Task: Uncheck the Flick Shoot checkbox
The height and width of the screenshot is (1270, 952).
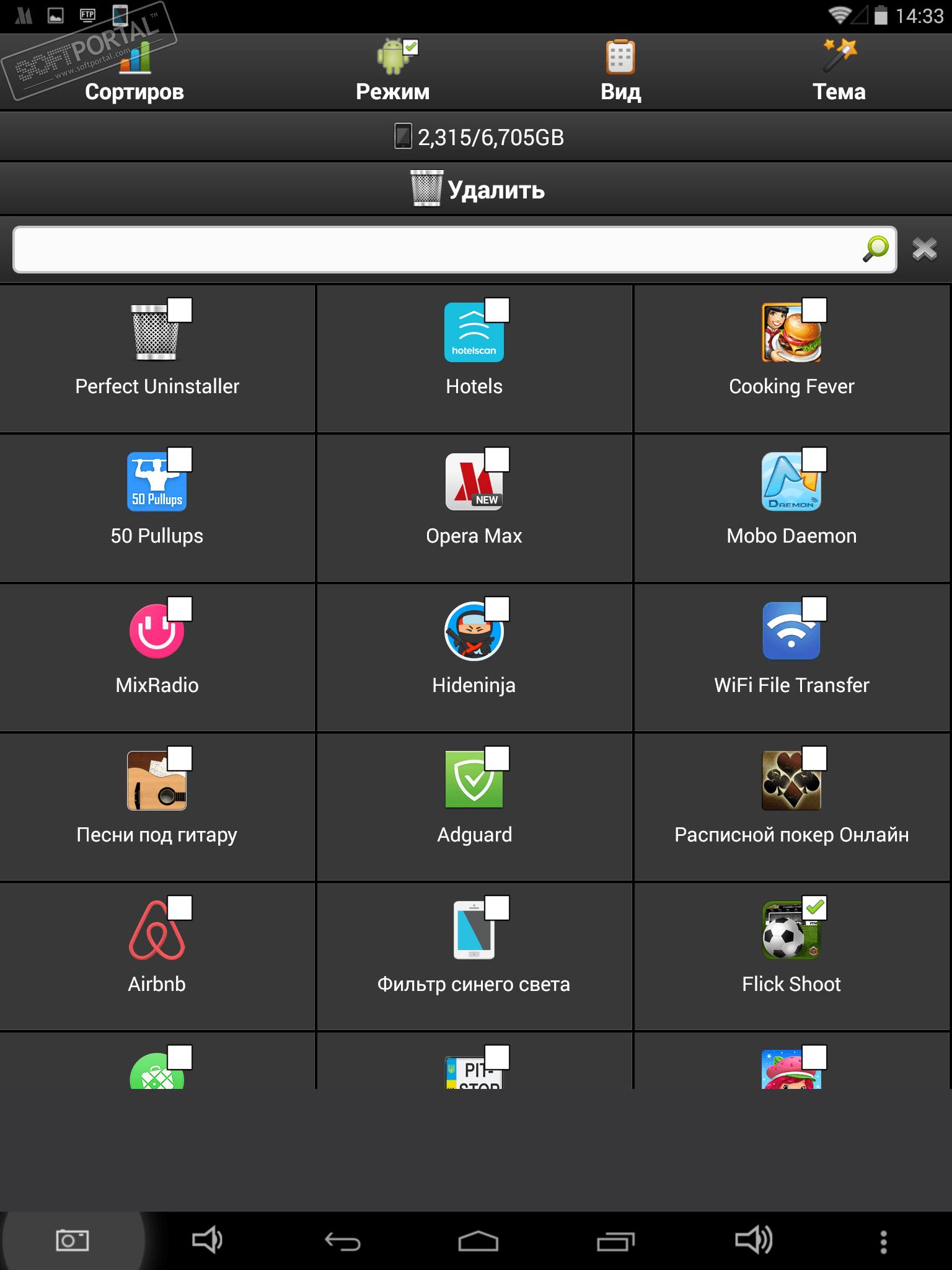Action: coord(814,908)
